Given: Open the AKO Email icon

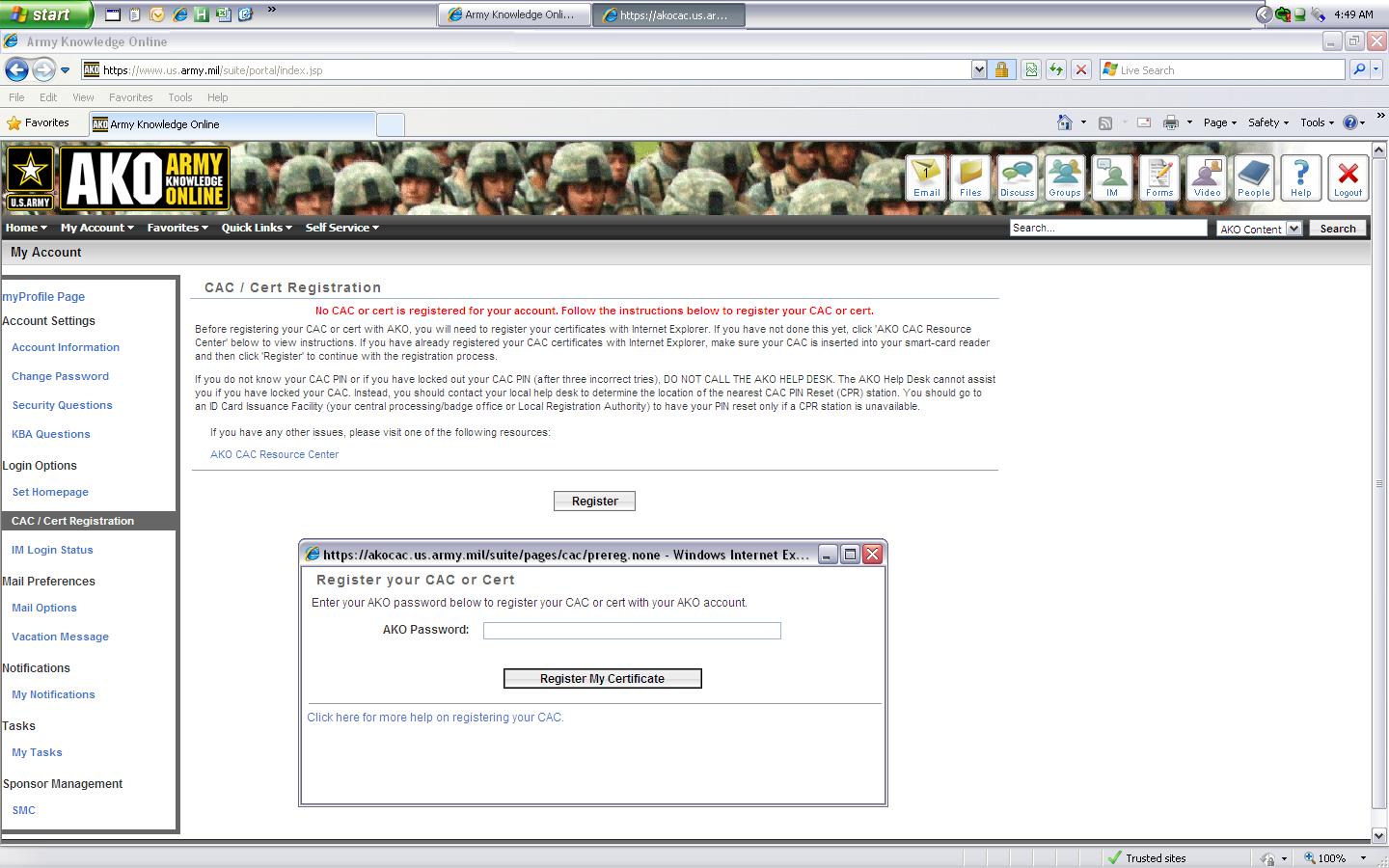Looking at the screenshot, I should [926, 177].
